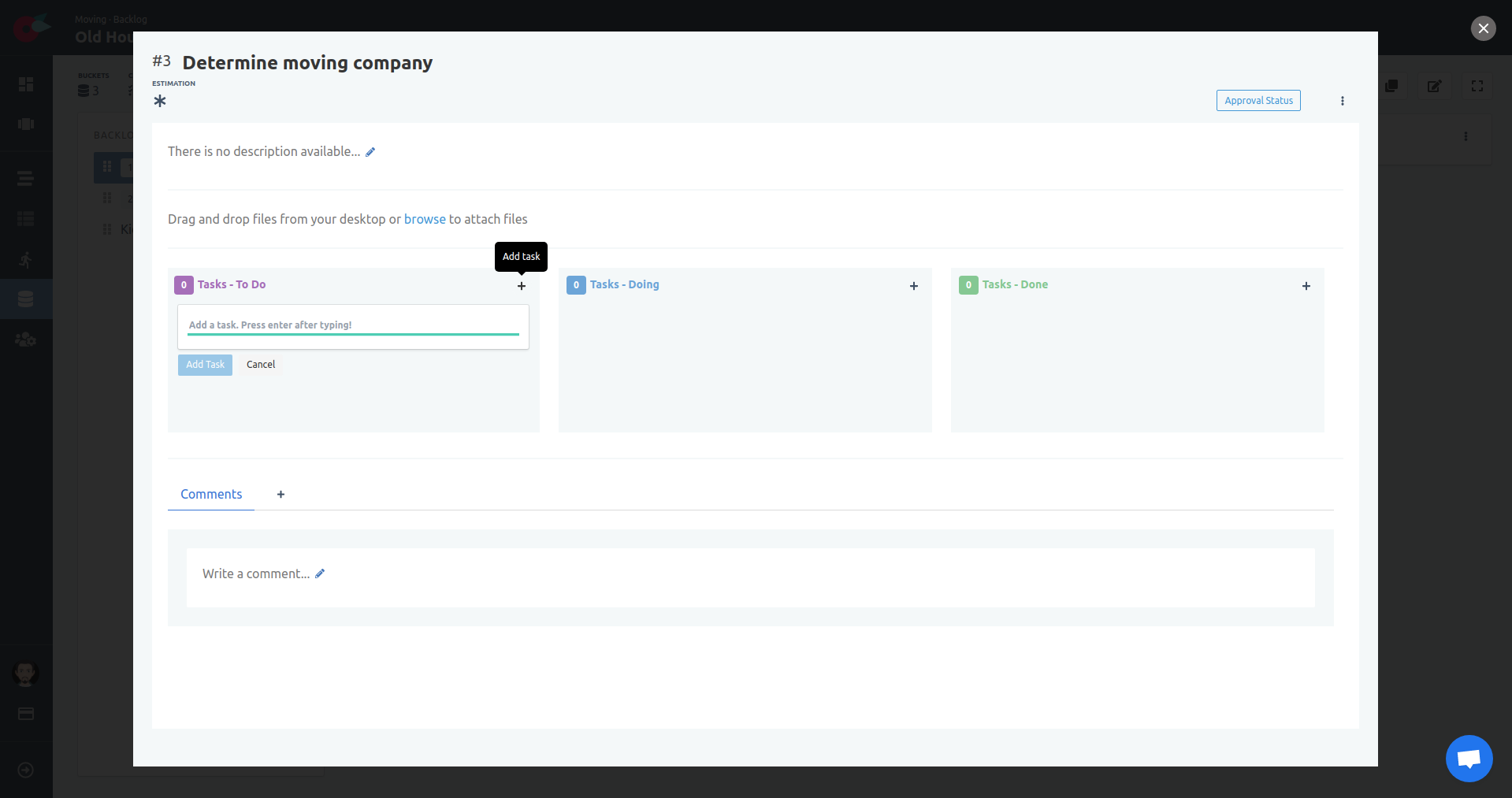Add a task in the Tasks - Done column
The height and width of the screenshot is (798, 1512).
point(1306,286)
